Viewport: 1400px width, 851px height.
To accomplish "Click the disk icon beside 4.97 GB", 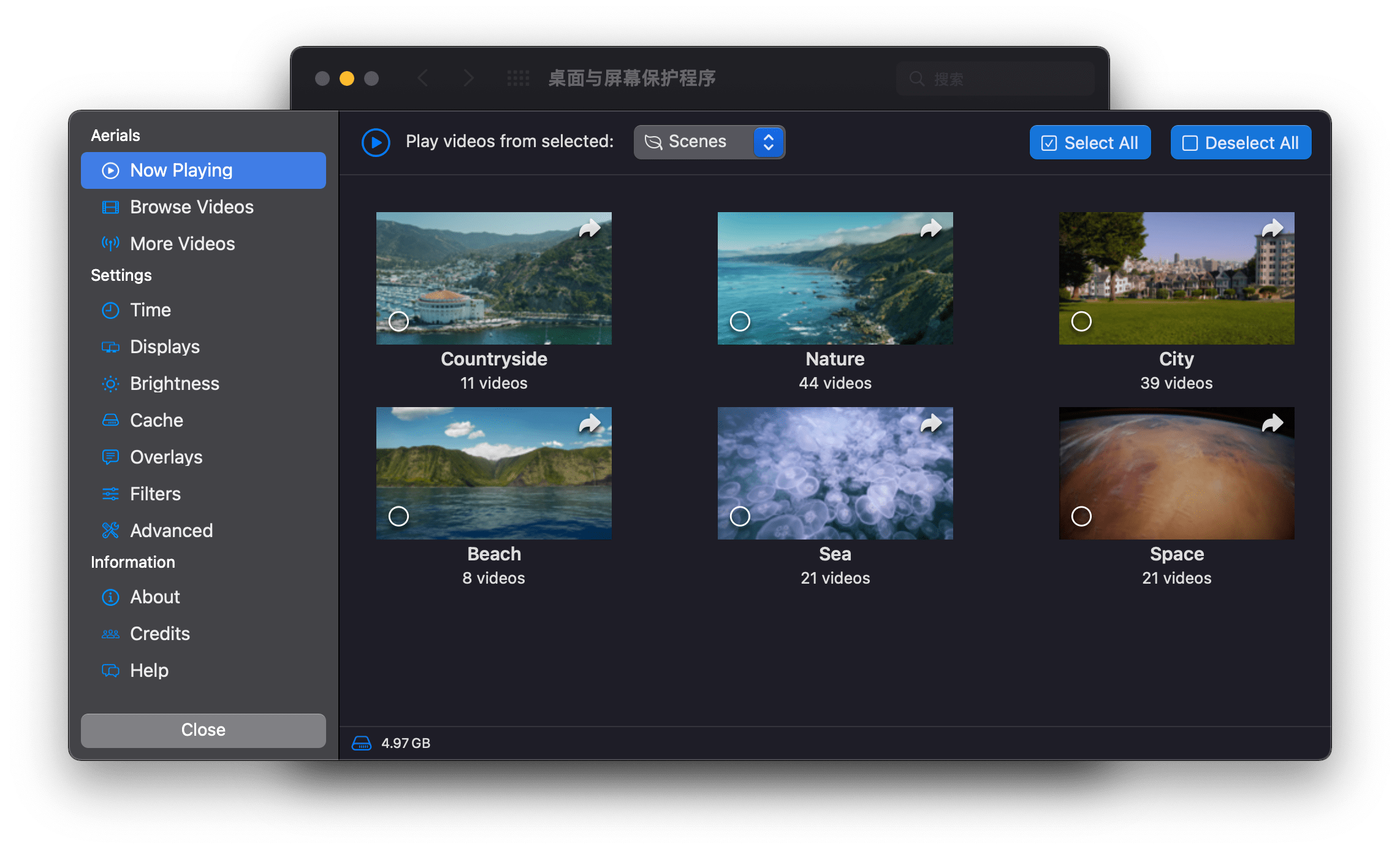I will coord(361,742).
